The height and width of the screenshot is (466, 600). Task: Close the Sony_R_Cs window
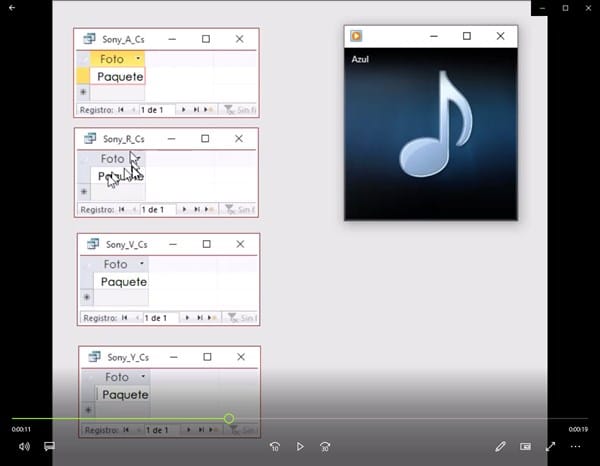coord(239,138)
